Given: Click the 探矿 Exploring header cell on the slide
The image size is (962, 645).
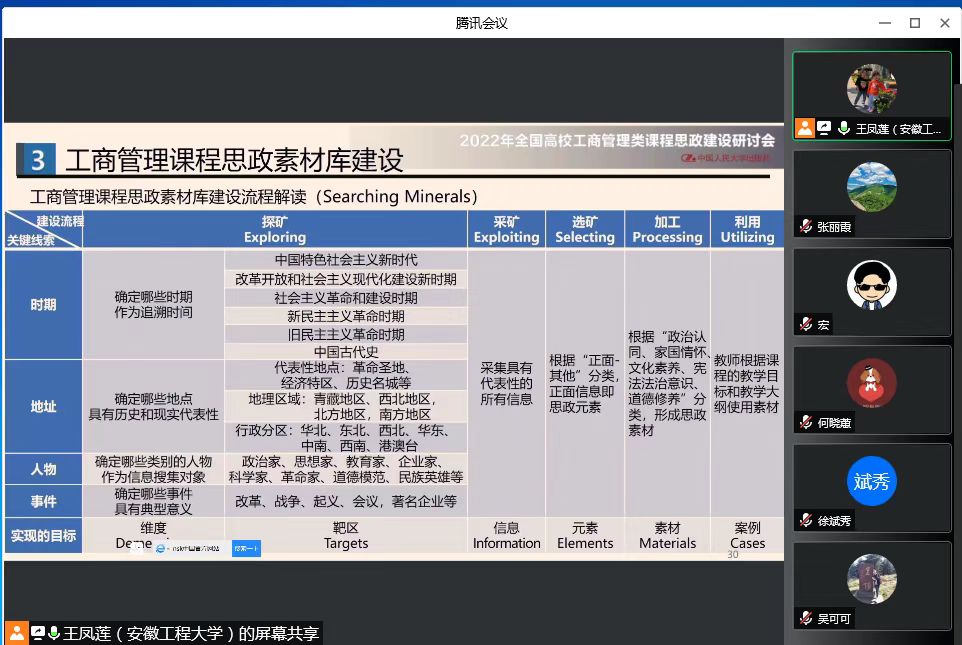Looking at the screenshot, I should [274, 229].
